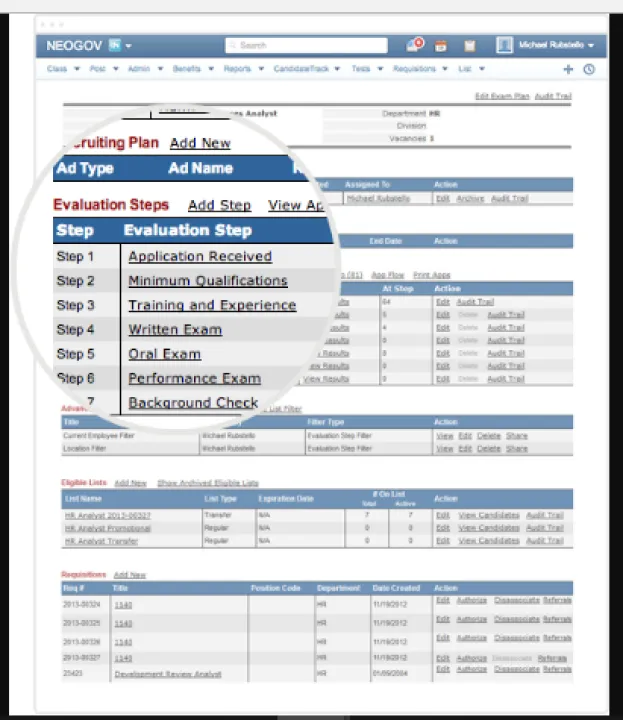Expand the List menu arrow

click(x=482, y=69)
